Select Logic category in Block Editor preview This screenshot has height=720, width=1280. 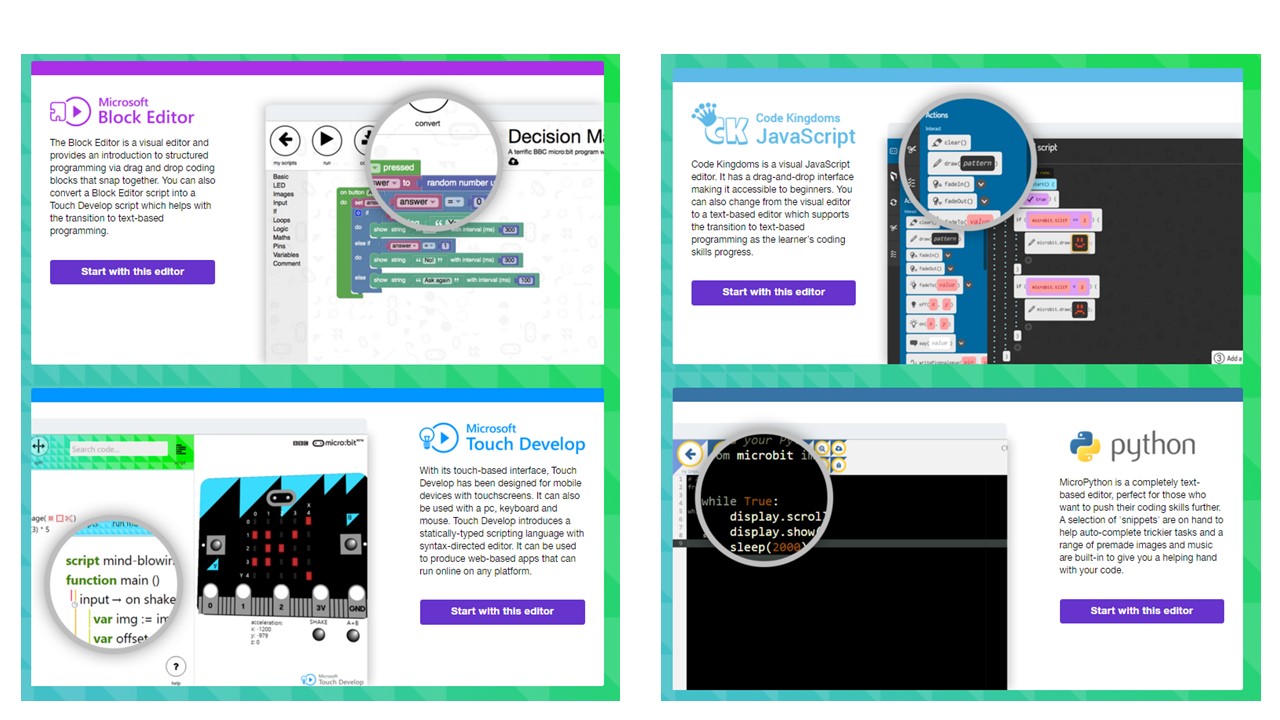pyautogui.click(x=281, y=229)
